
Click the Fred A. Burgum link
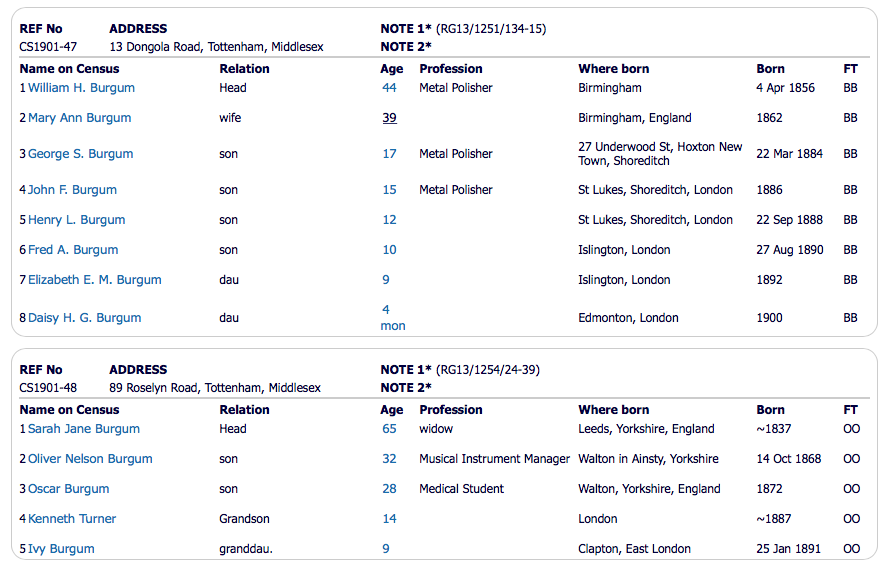(73, 250)
